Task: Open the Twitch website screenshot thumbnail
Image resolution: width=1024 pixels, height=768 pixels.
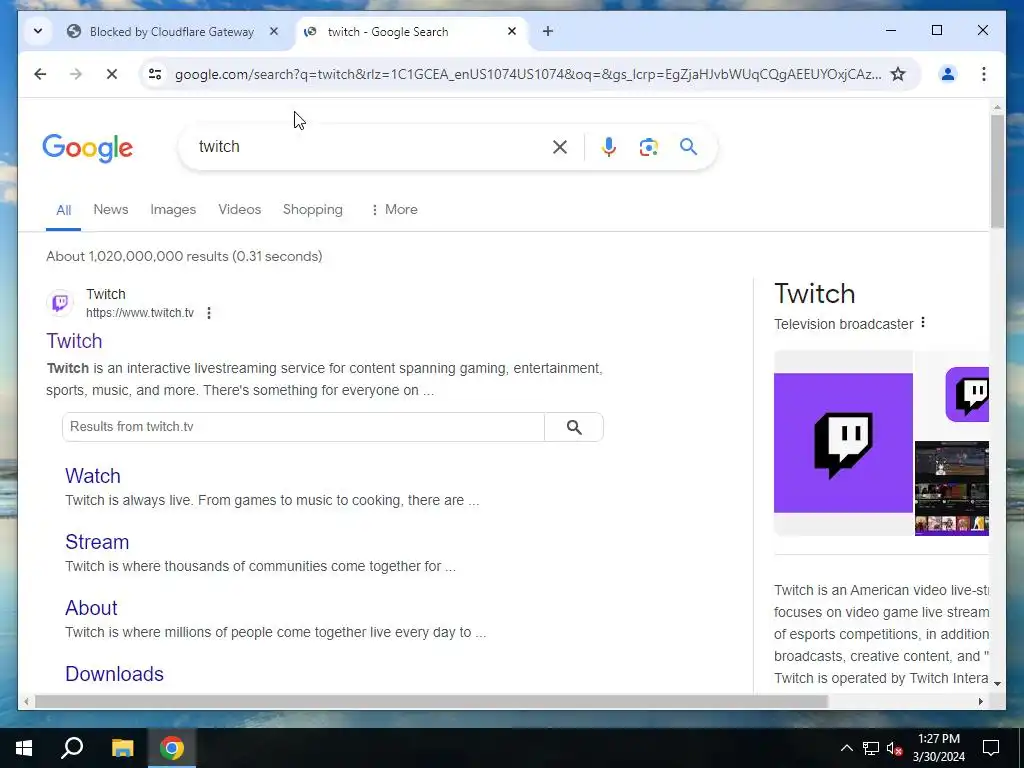Action: [x=952, y=488]
